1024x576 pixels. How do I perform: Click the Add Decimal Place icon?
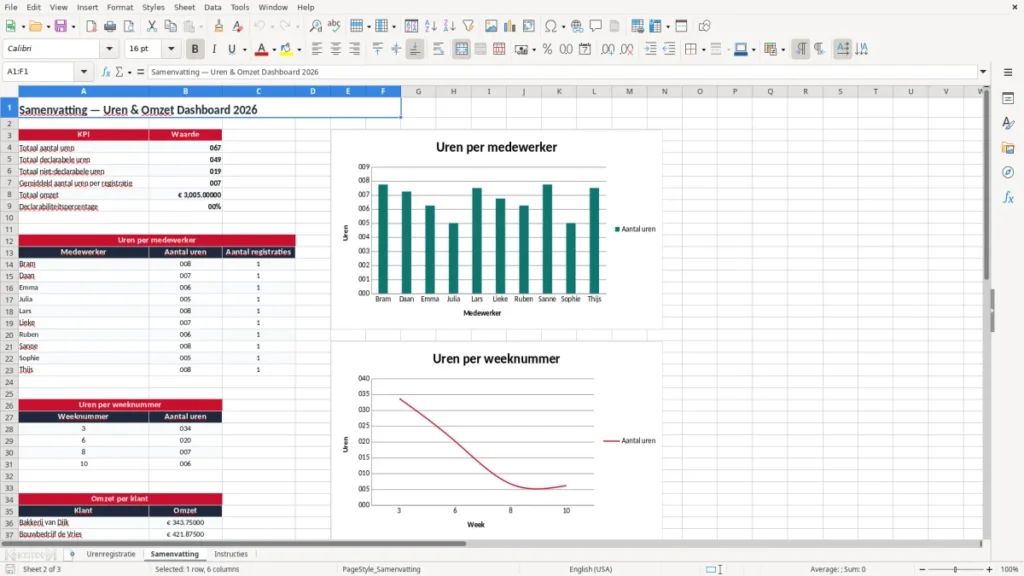pos(607,49)
